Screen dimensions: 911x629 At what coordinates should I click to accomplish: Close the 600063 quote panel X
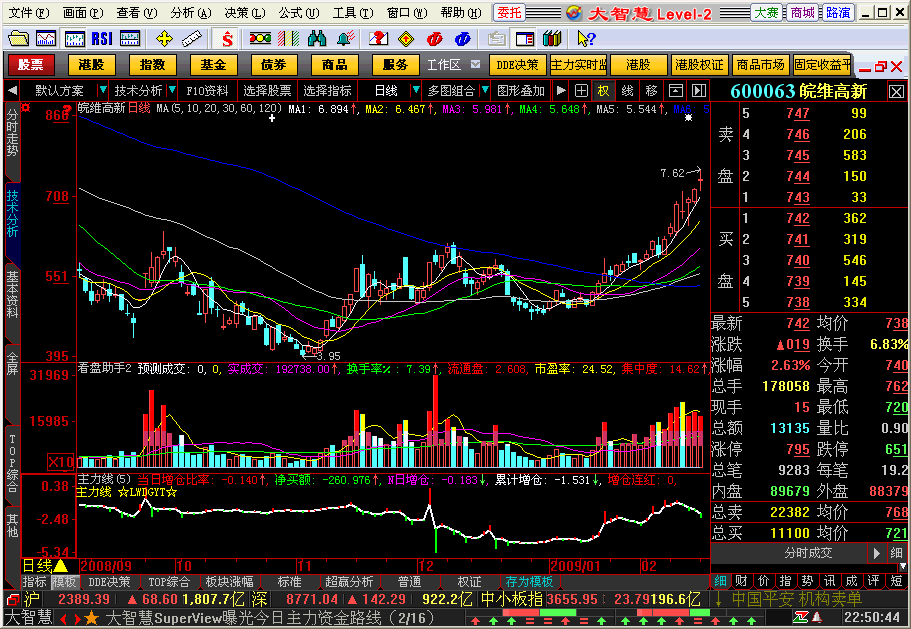[x=896, y=91]
